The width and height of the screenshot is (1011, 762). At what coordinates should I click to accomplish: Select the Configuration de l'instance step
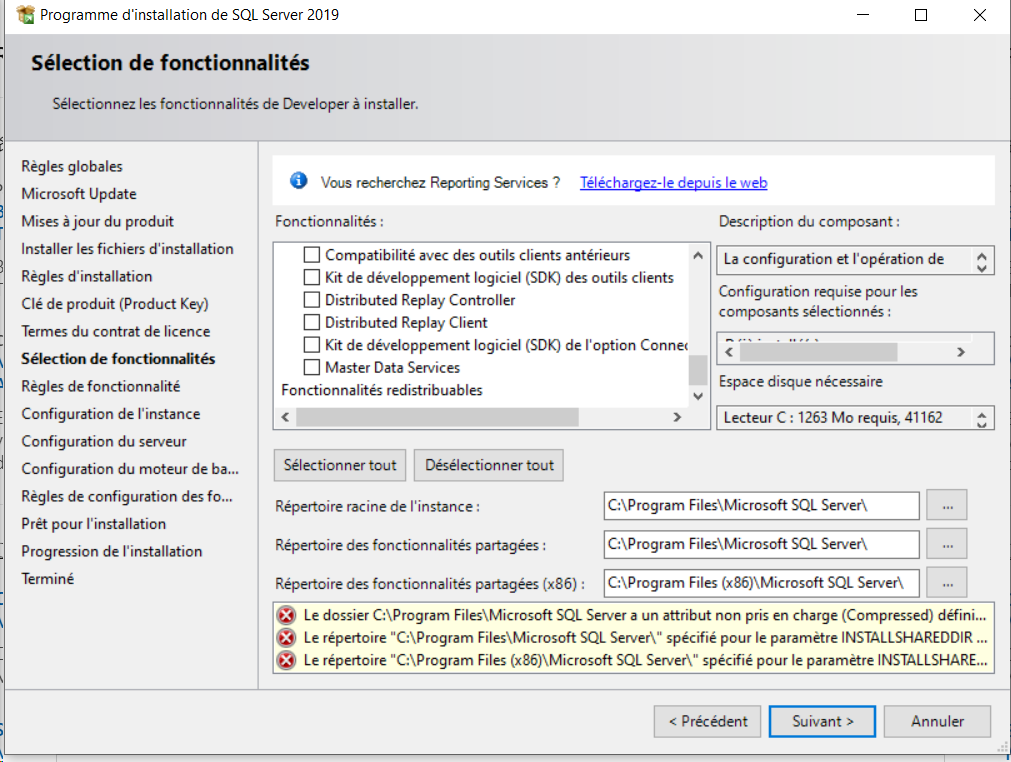(x=111, y=414)
